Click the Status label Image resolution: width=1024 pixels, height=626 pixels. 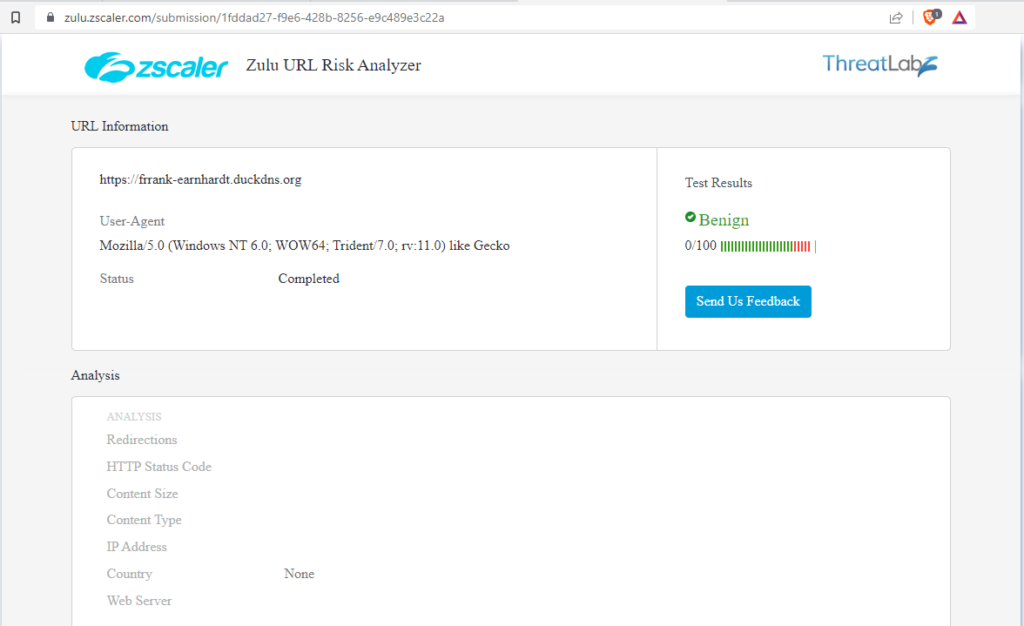tap(116, 279)
